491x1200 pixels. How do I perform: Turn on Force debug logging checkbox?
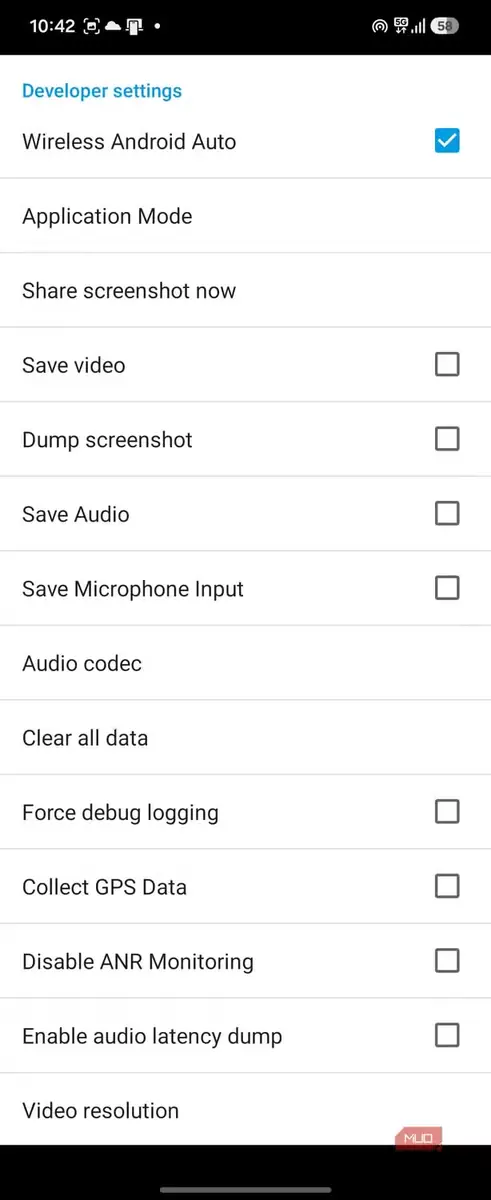(447, 811)
